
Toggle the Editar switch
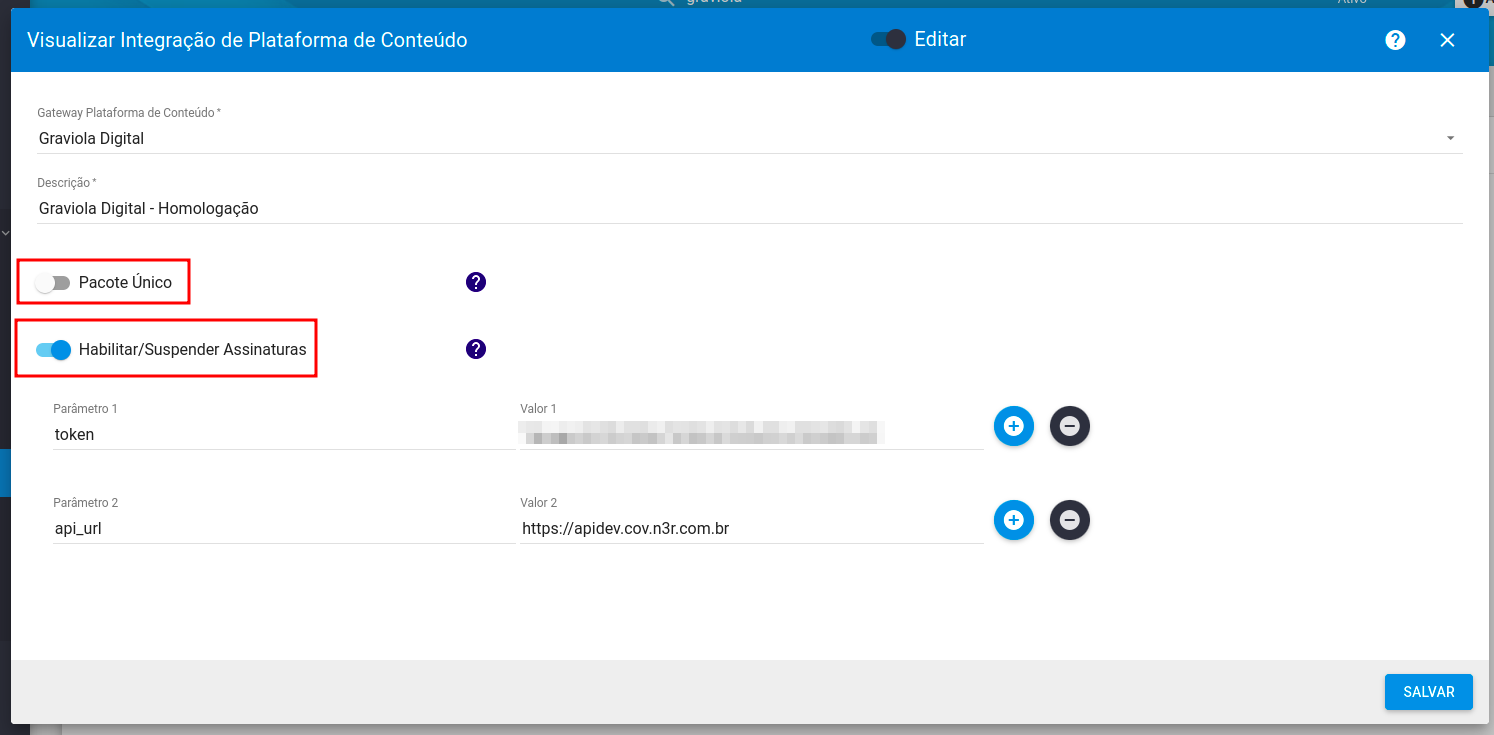tap(888, 39)
